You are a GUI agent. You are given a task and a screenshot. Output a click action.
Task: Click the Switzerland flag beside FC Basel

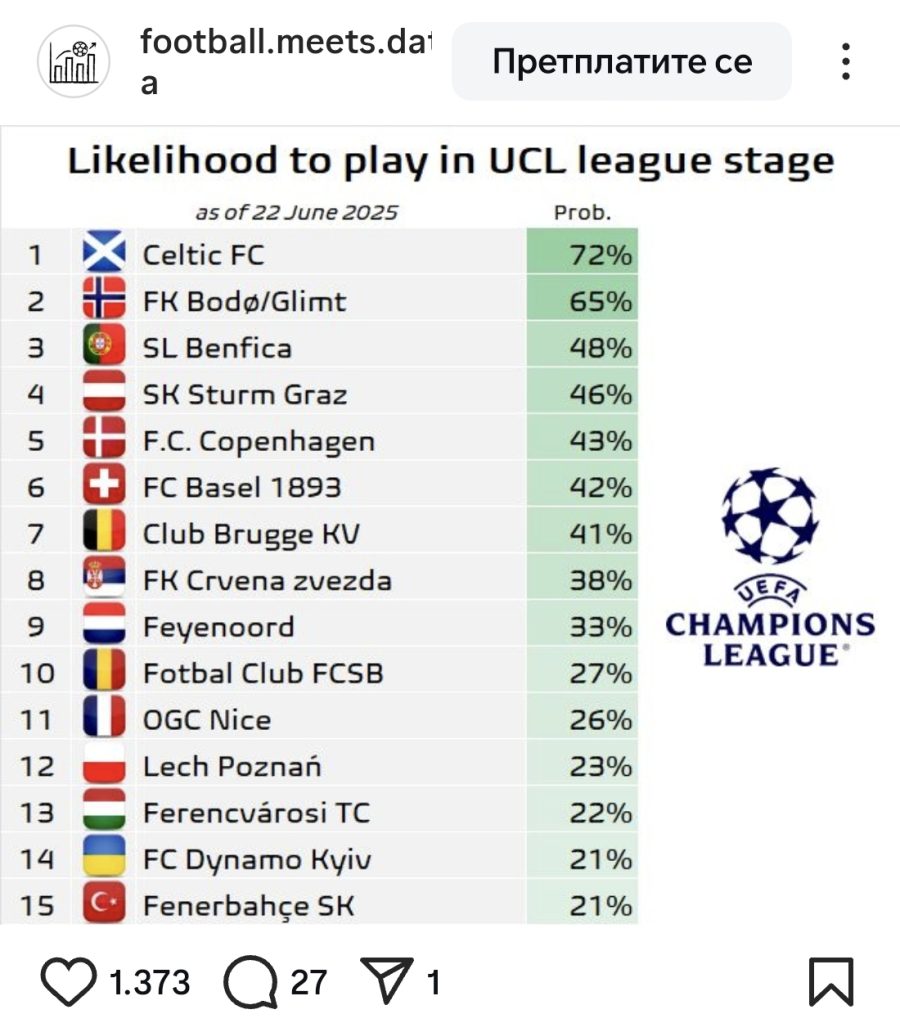click(x=104, y=484)
